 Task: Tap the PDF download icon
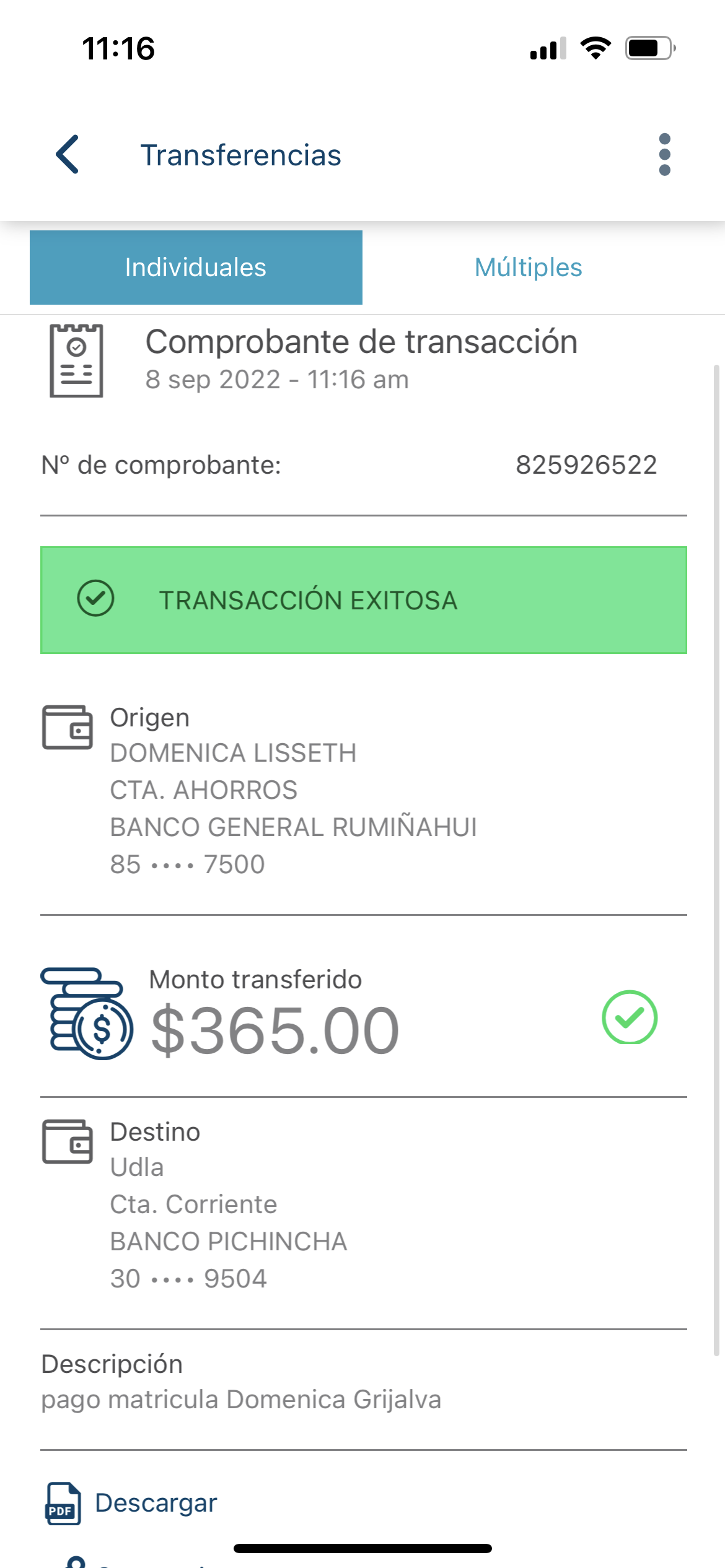pyautogui.click(x=63, y=1504)
